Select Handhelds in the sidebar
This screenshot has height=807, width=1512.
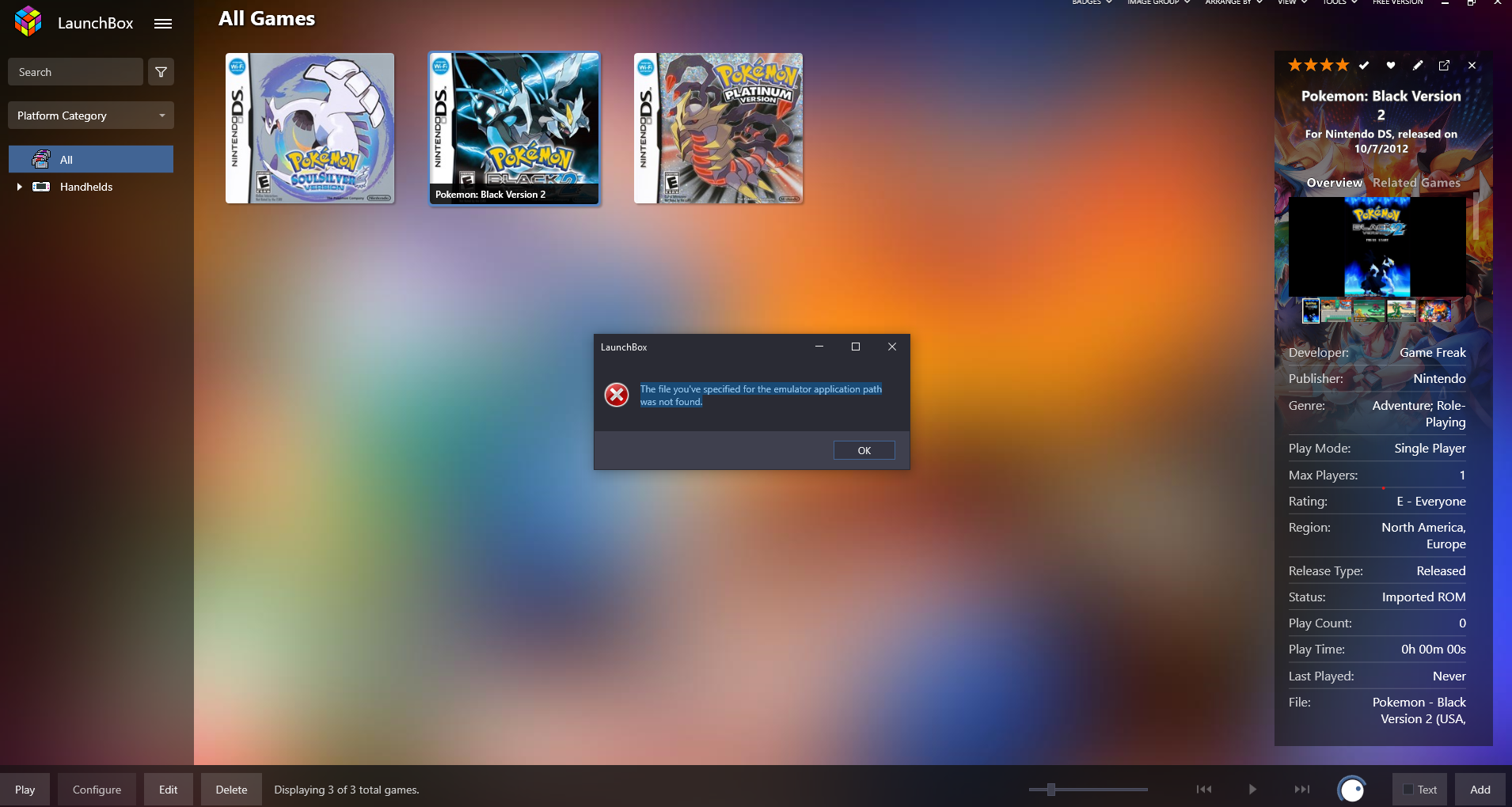(86, 187)
